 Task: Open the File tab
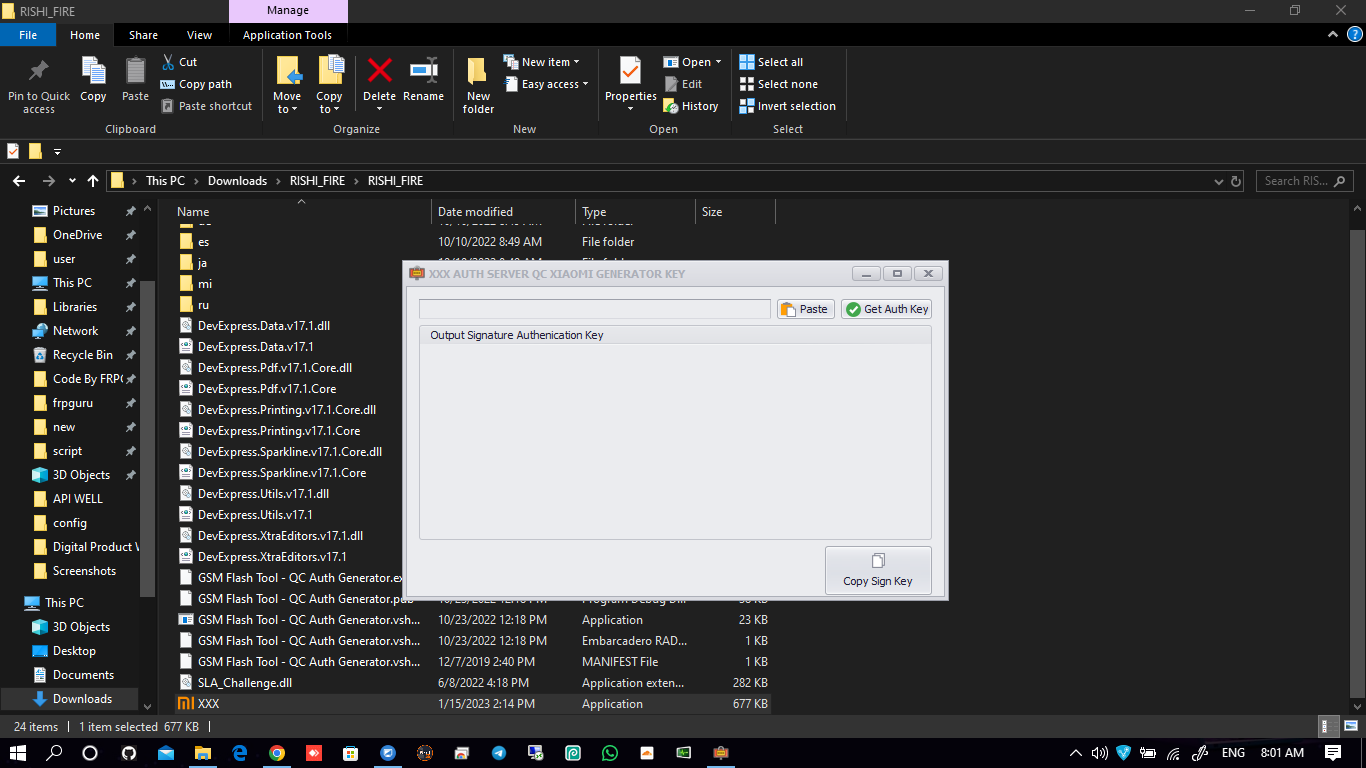coord(28,35)
